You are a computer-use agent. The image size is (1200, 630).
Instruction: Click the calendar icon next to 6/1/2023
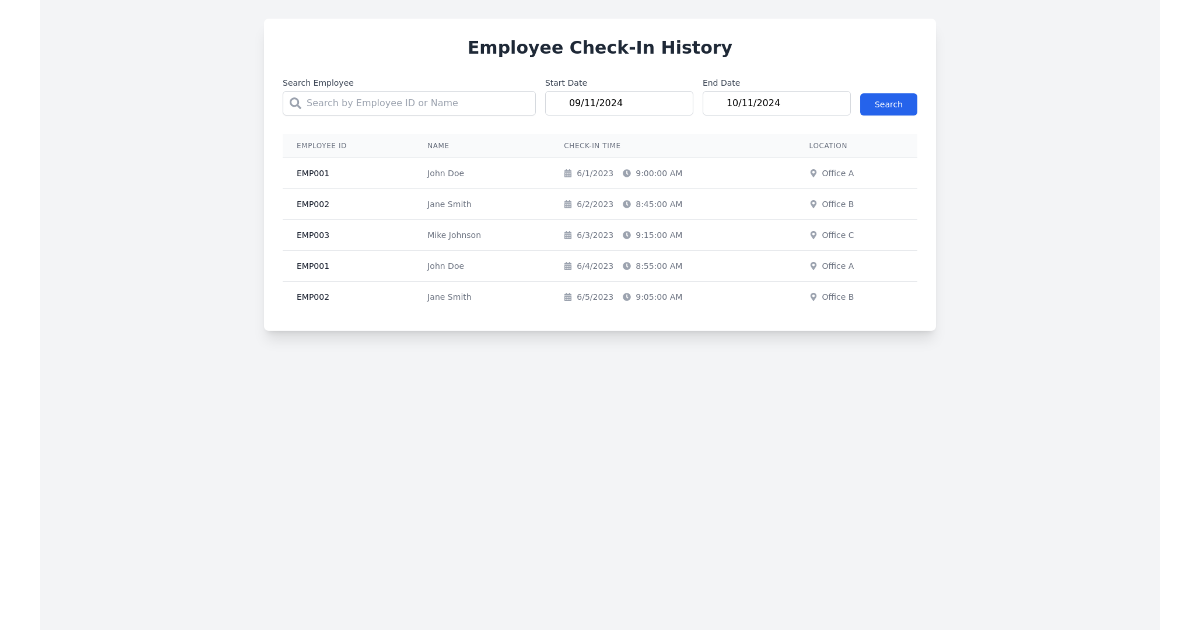[x=568, y=172]
